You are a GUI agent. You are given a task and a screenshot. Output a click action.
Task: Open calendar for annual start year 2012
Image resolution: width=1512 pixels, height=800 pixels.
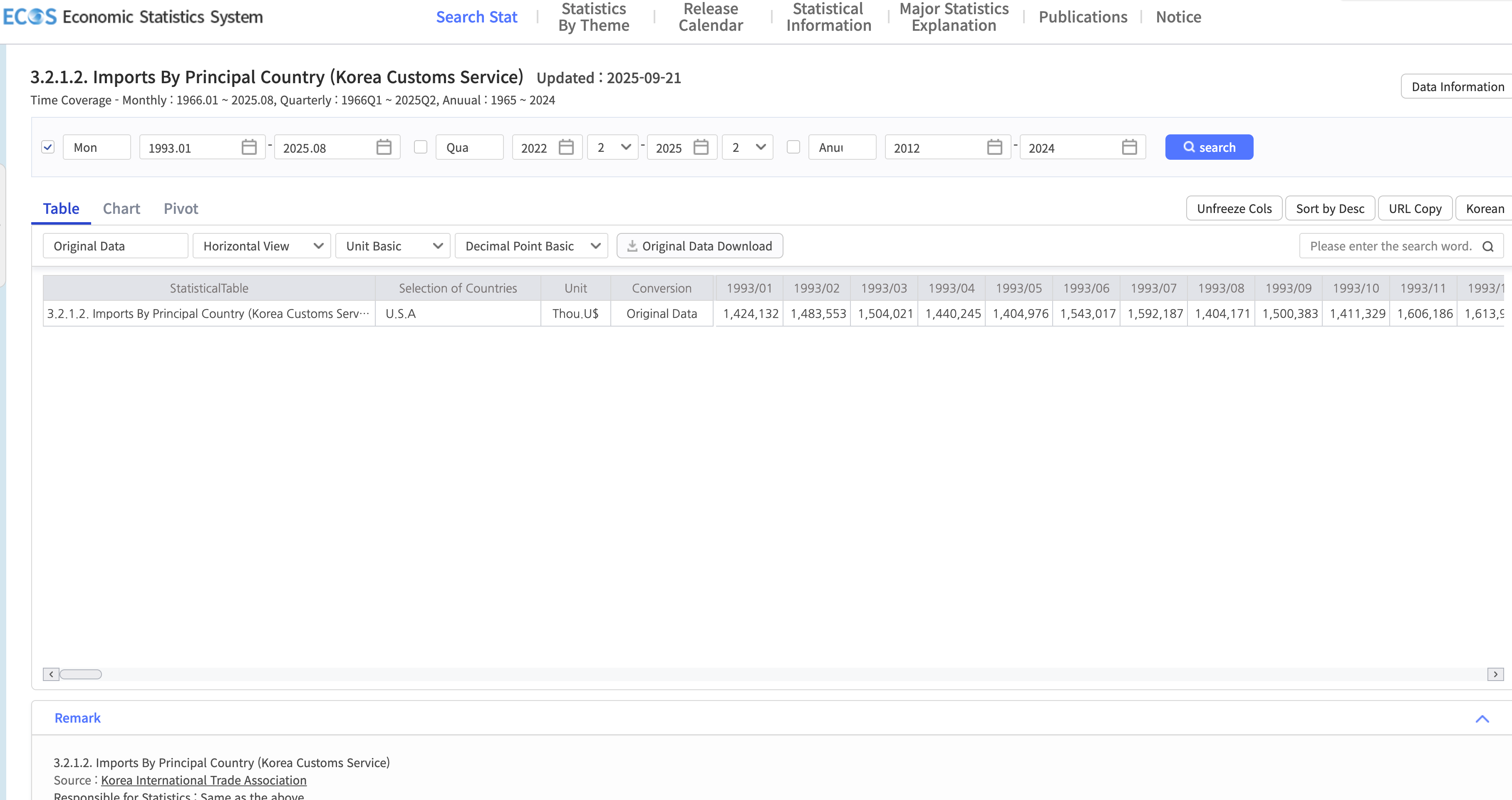pyautogui.click(x=994, y=147)
